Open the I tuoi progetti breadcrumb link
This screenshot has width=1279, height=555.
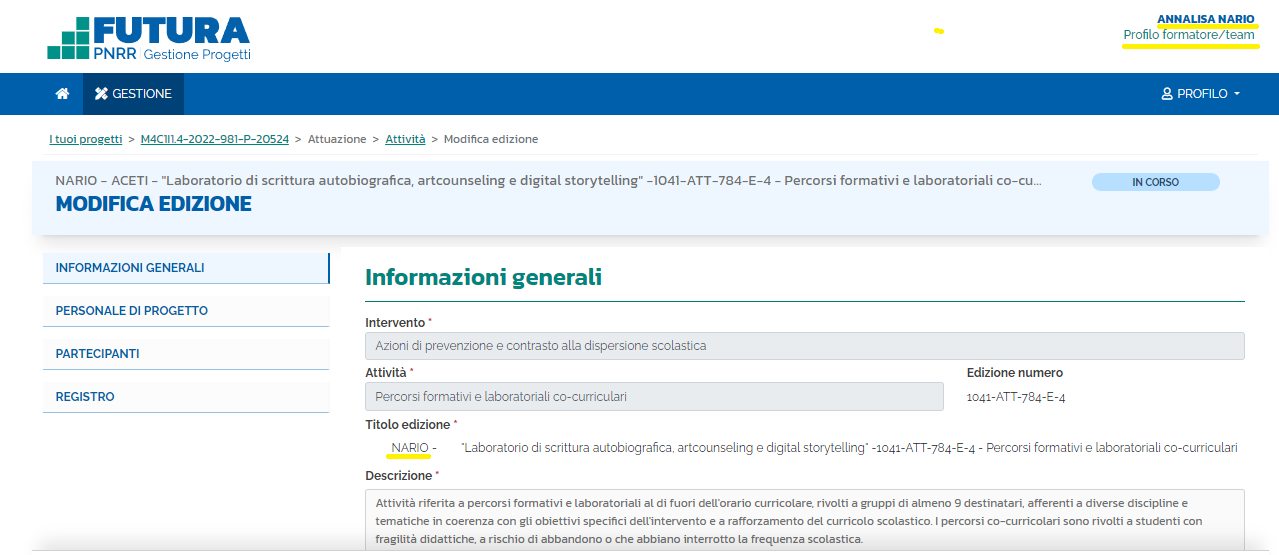coord(86,139)
